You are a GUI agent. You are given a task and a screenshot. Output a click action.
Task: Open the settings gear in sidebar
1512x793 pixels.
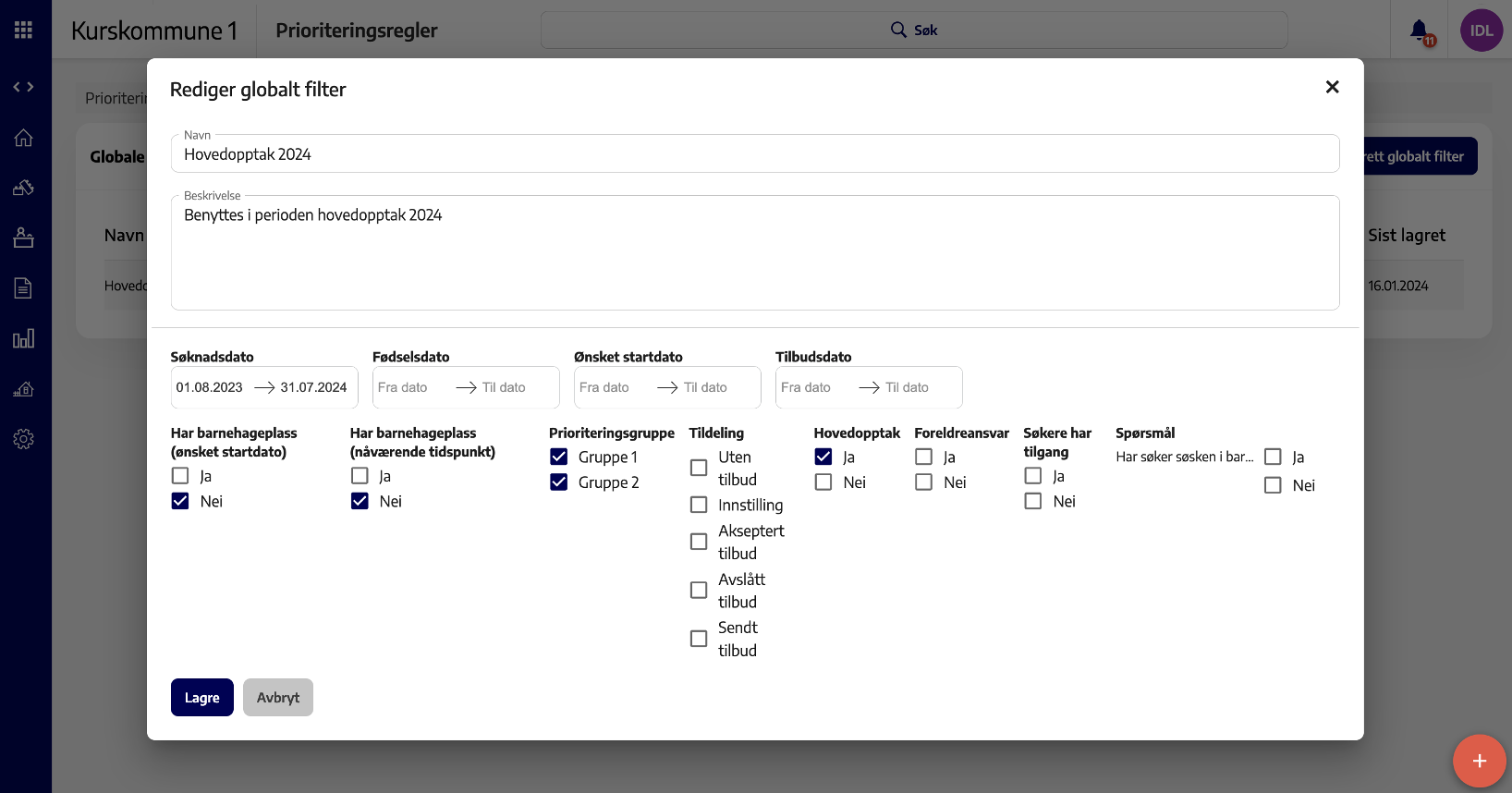coord(24,439)
